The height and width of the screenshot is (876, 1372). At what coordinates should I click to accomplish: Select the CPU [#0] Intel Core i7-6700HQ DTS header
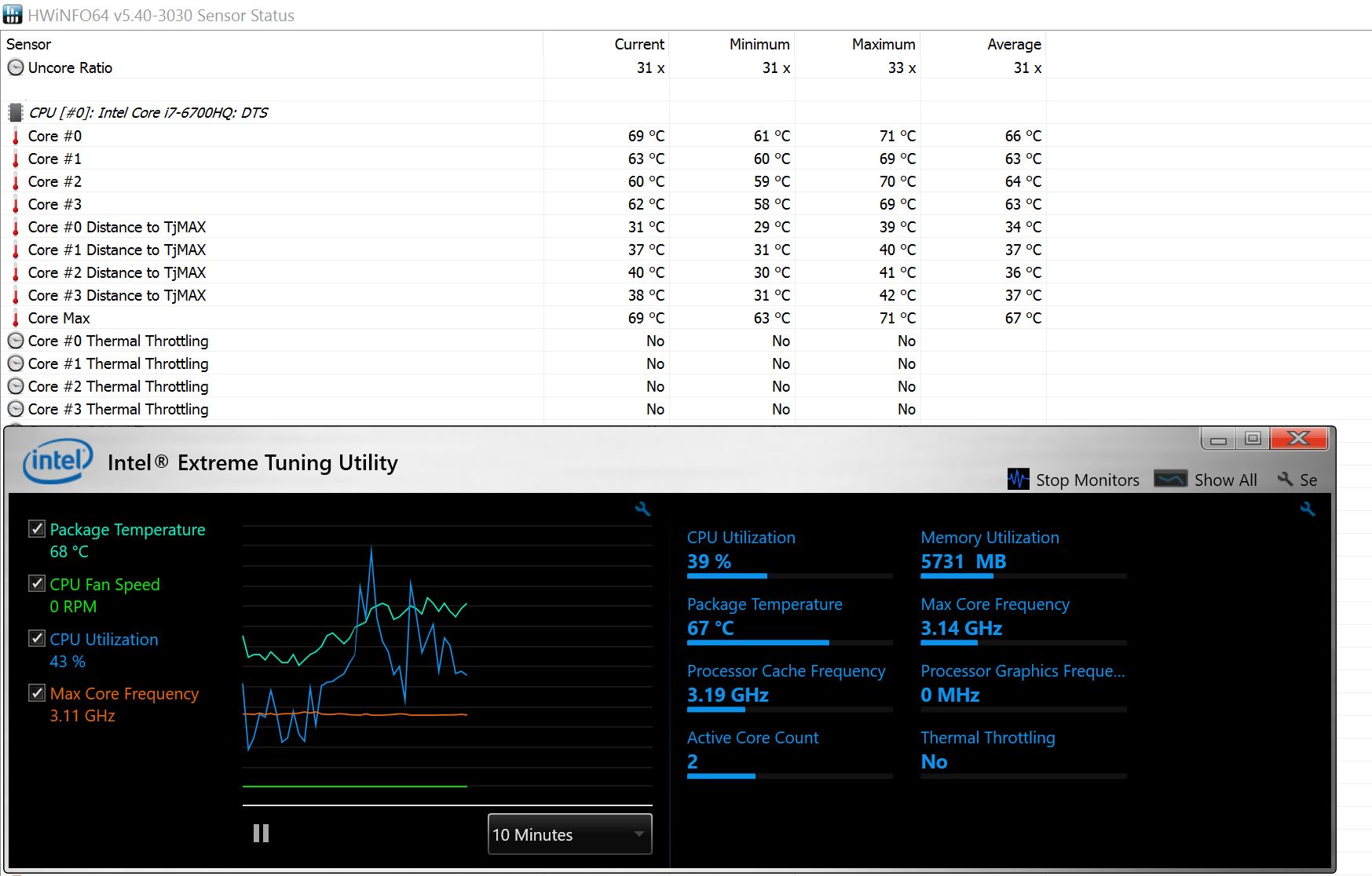click(x=148, y=112)
